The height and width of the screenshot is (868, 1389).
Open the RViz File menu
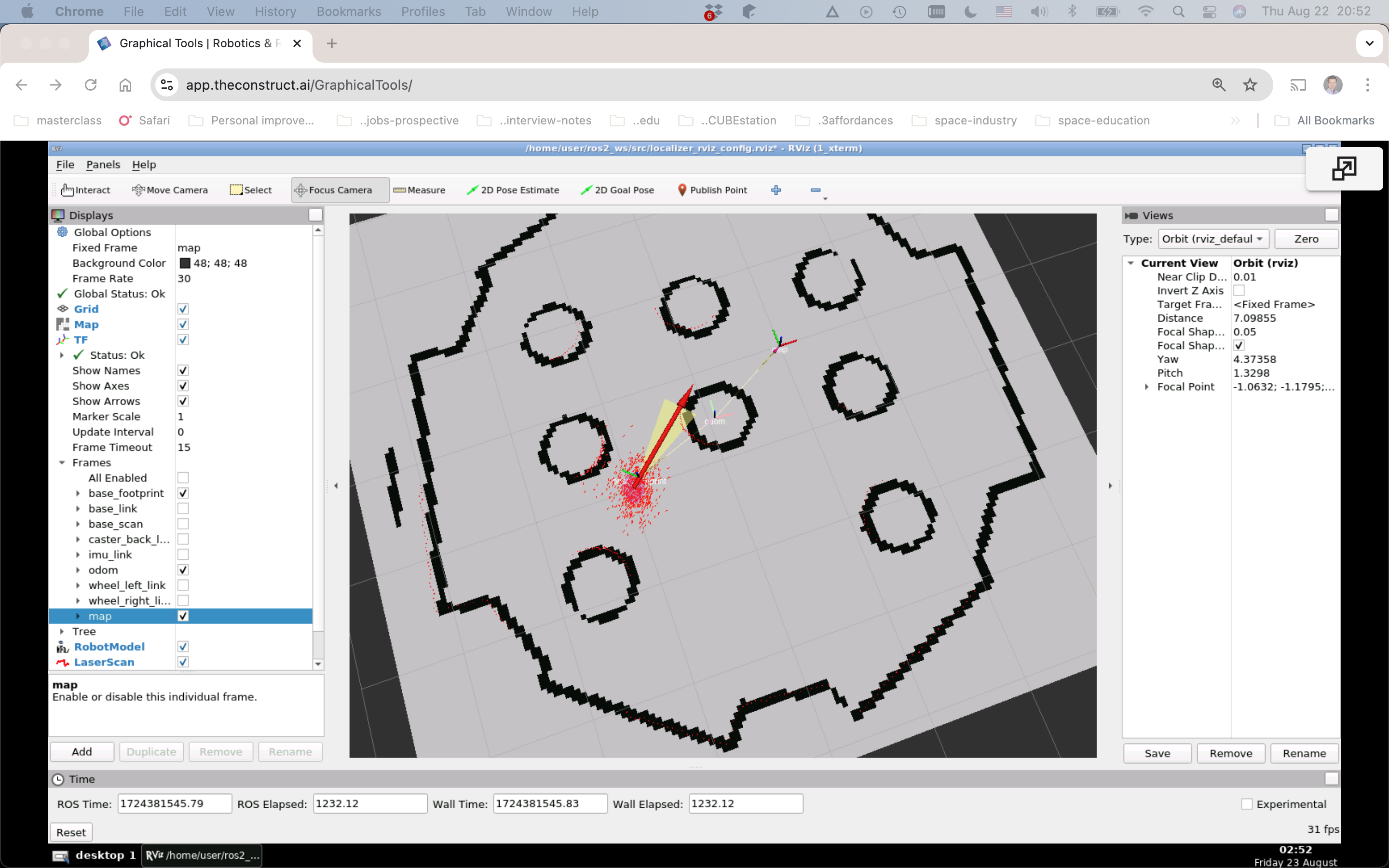(x=65, y=165)
